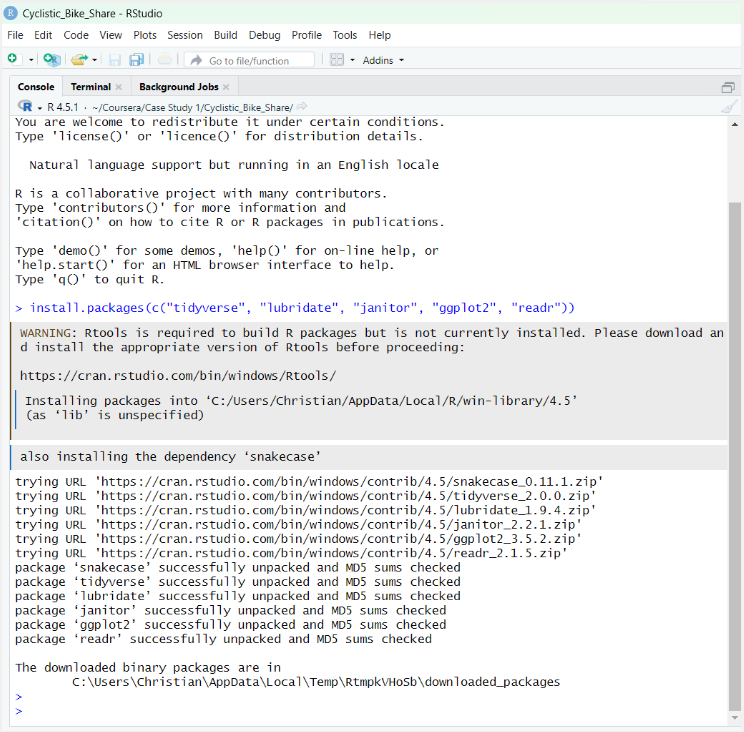
Task: Open the Debug menu
Action: [264, 35]
